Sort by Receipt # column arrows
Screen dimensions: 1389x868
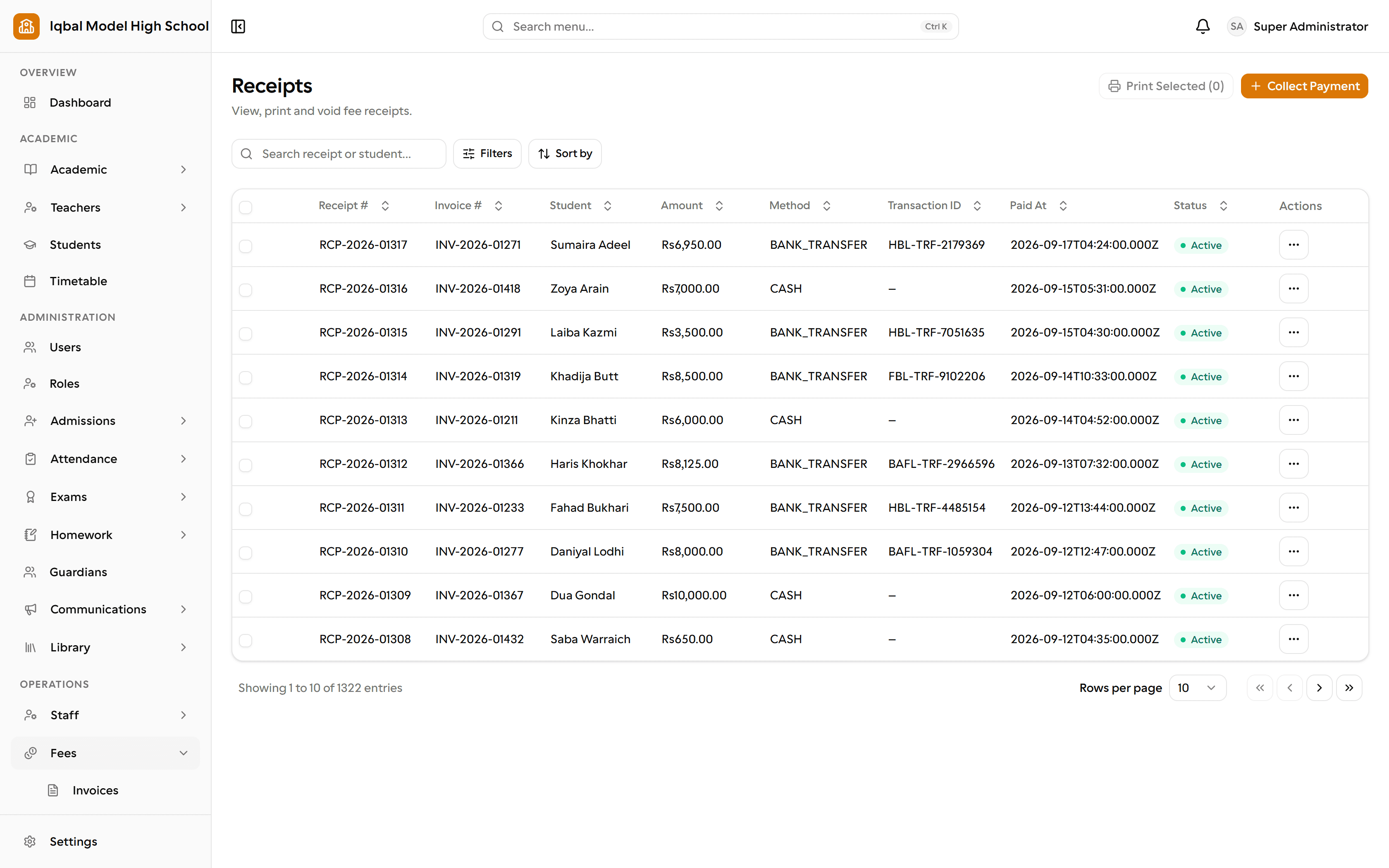coord(385,205)
